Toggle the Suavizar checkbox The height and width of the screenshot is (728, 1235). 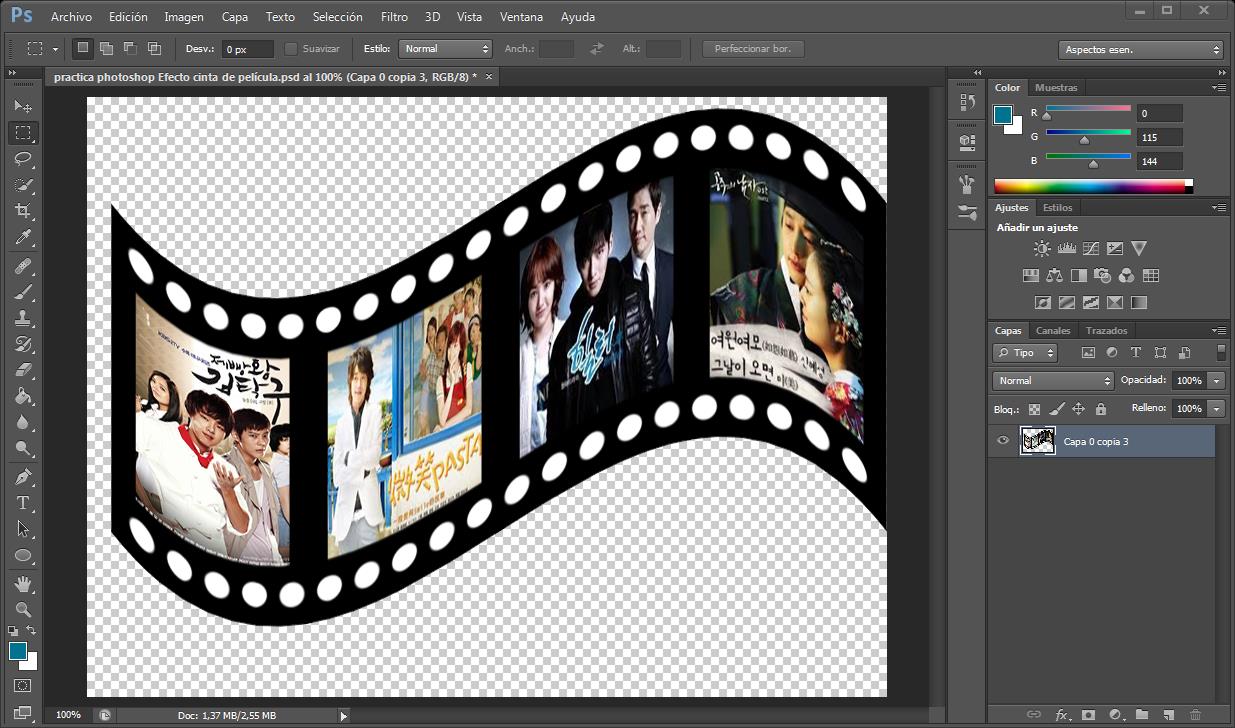291,48
